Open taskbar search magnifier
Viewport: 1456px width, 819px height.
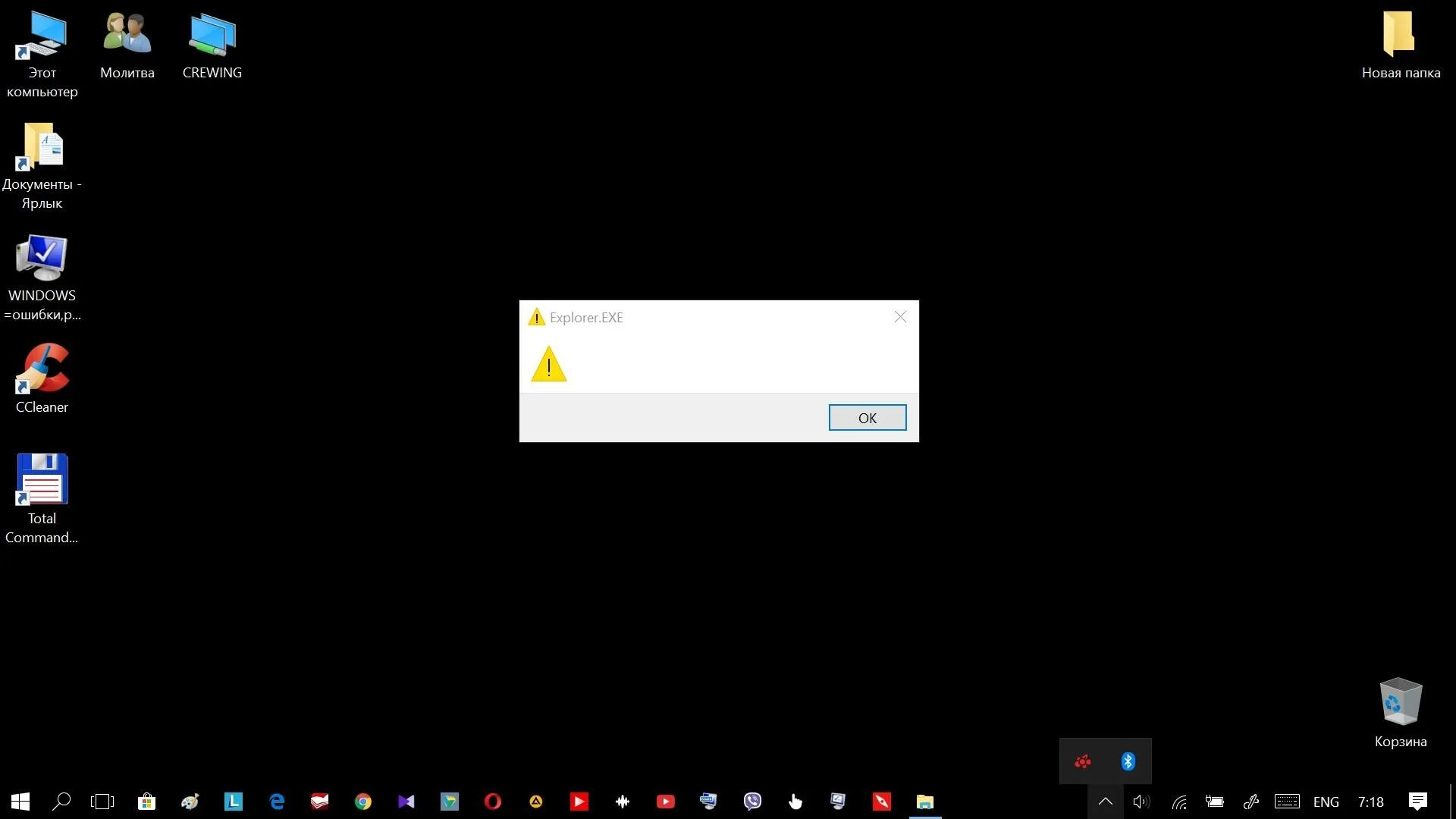(x=61, y=802)
